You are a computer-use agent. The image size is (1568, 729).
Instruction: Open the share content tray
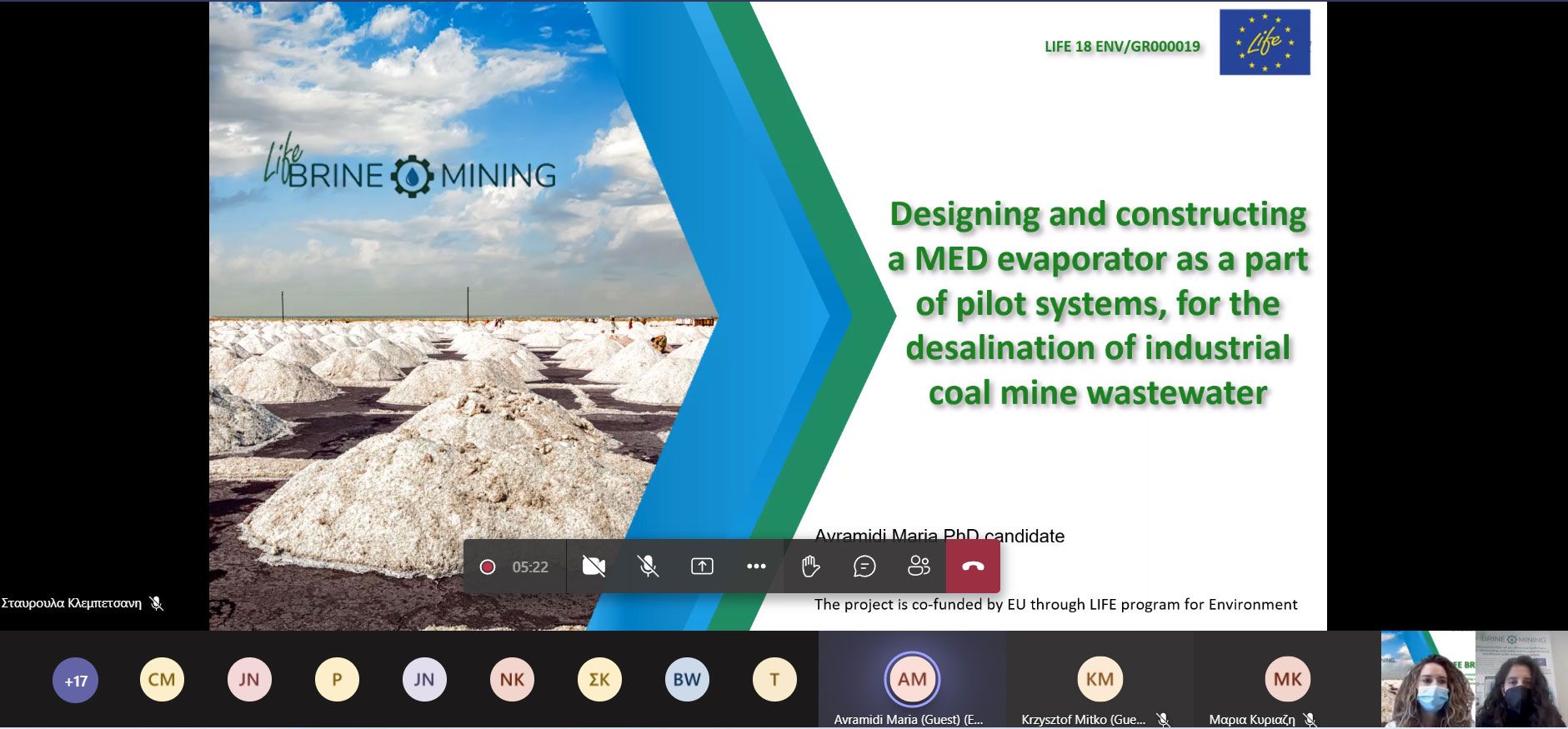(x=702, y=567)
